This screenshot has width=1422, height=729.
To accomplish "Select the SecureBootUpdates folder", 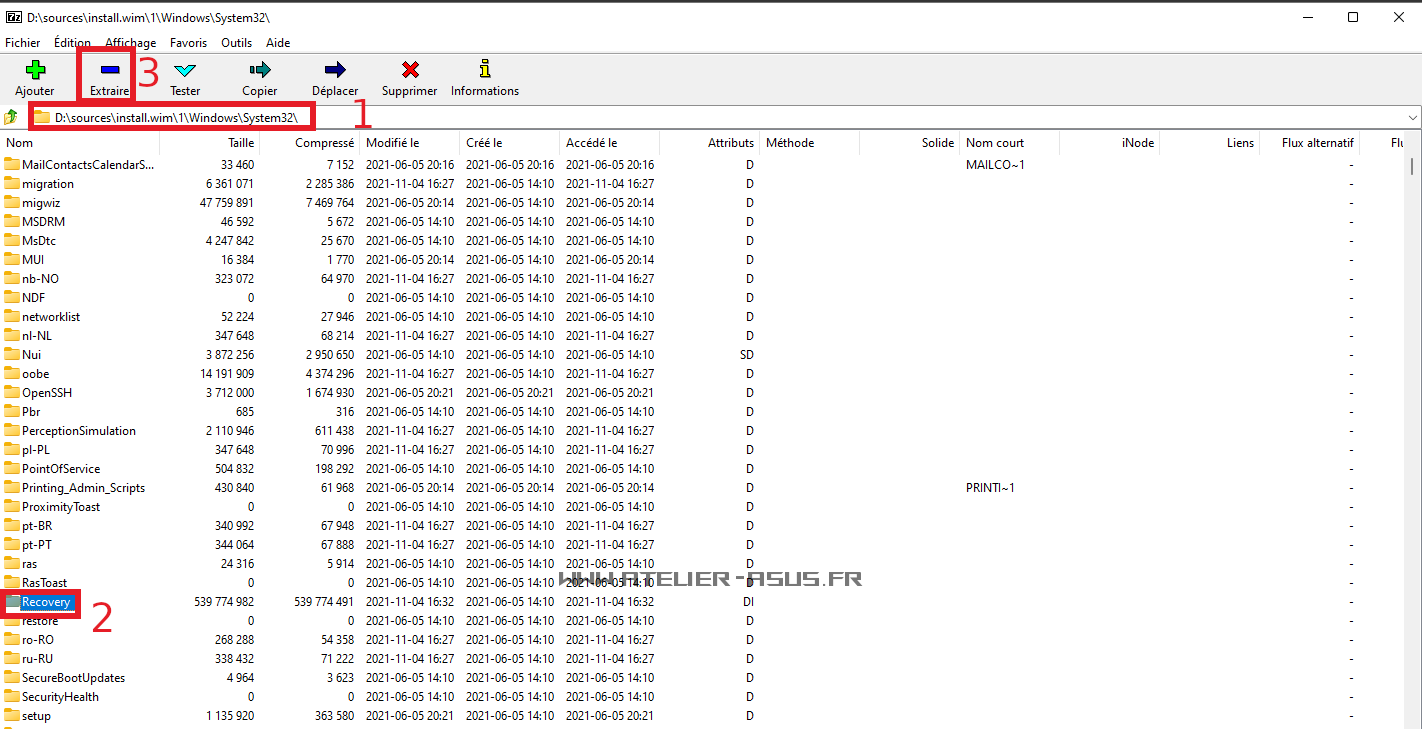I will 73,678.
